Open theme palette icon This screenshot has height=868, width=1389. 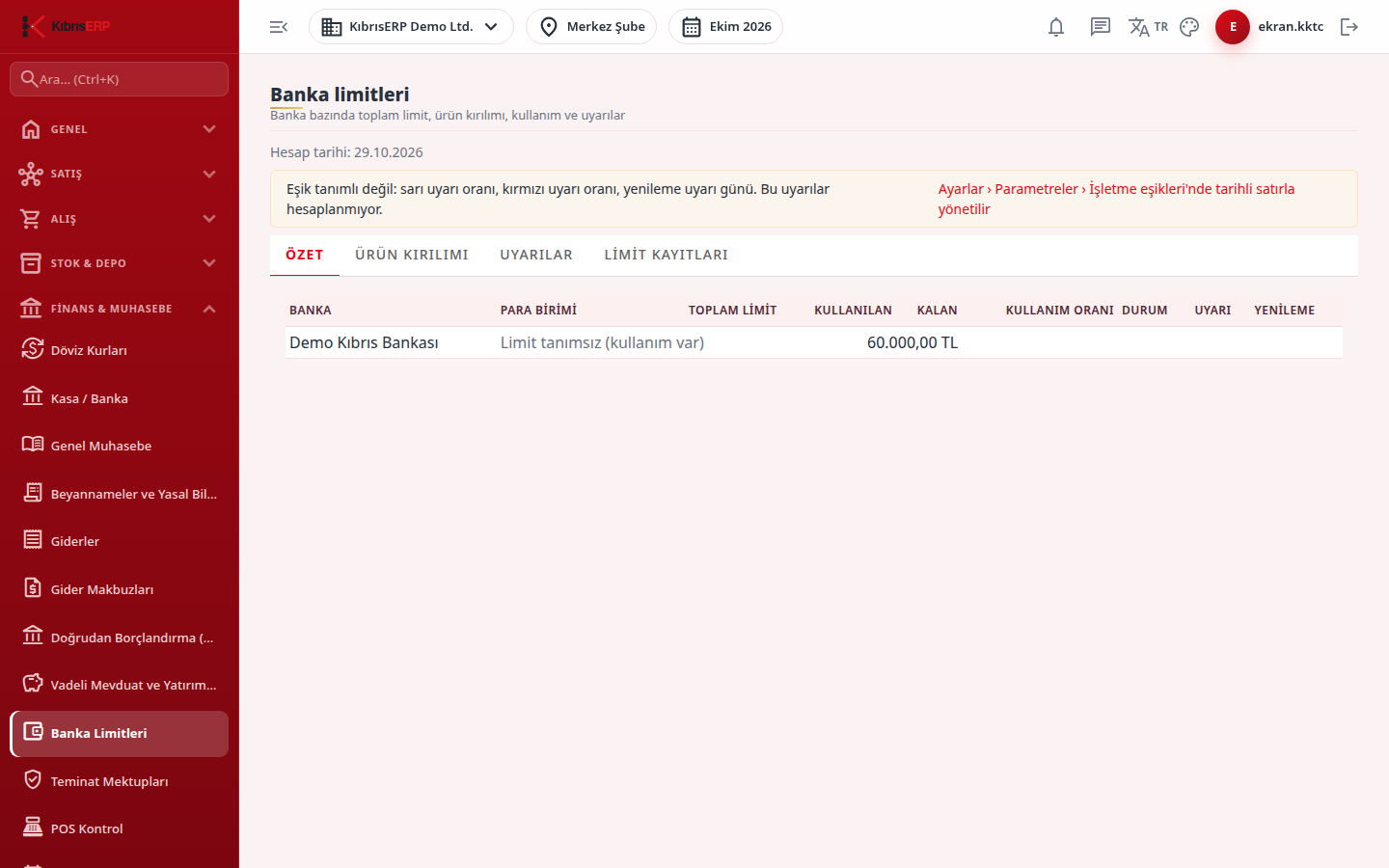pyautogui.click(x=1189, y=27)
